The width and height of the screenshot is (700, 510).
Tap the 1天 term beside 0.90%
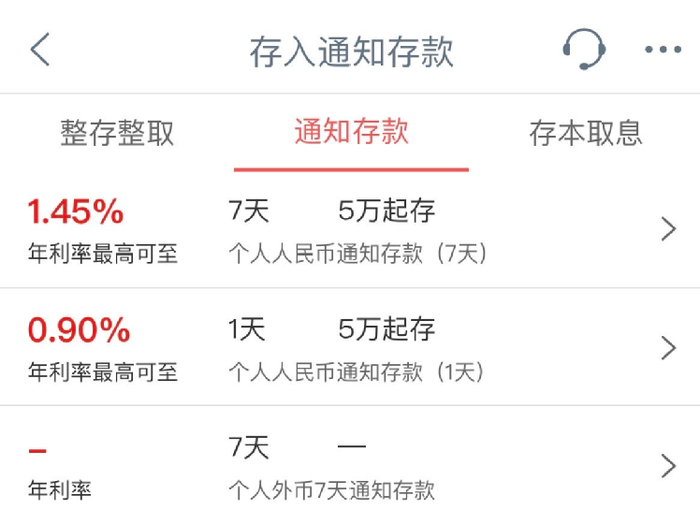[247, 329]
